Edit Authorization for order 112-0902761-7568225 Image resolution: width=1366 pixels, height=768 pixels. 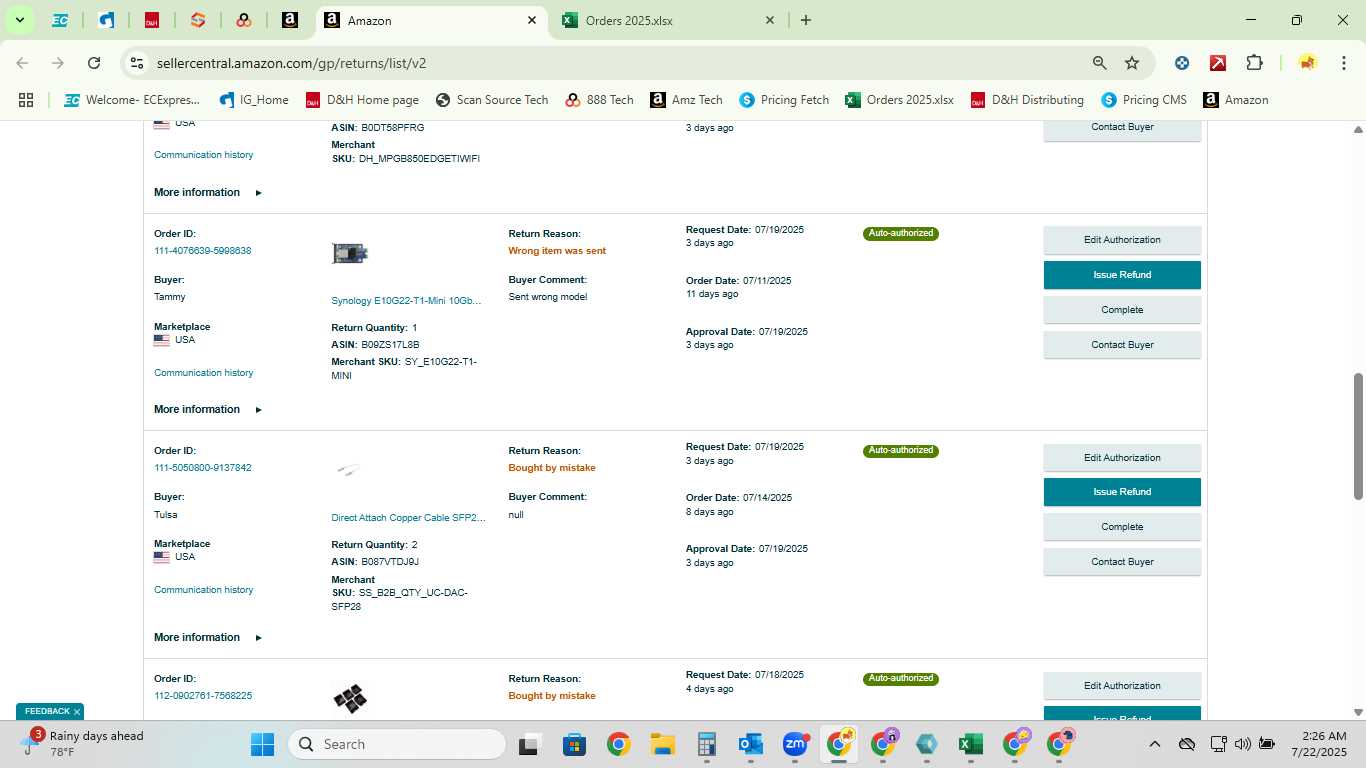[x=1122, y=686]
